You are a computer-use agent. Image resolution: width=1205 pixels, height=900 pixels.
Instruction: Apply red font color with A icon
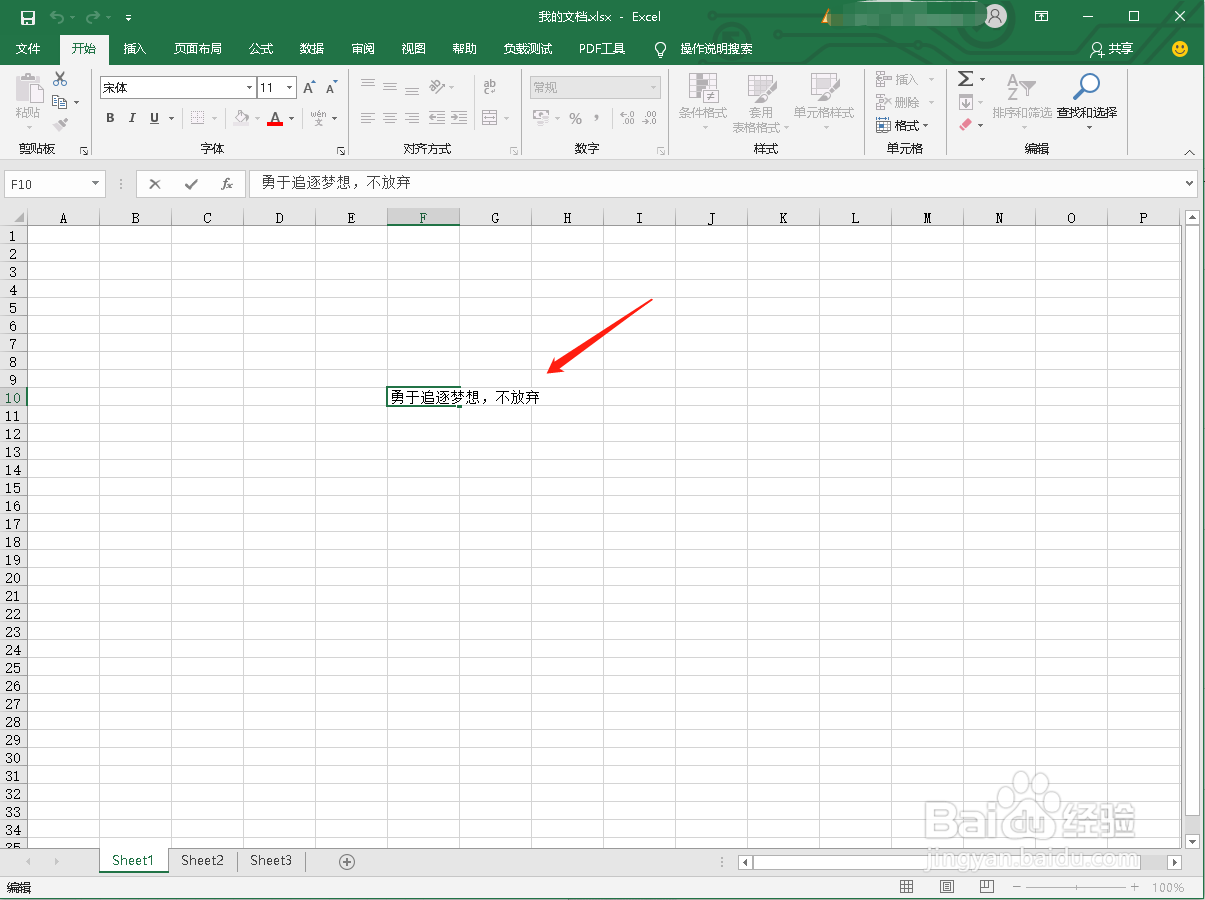(x=275, y=118)
